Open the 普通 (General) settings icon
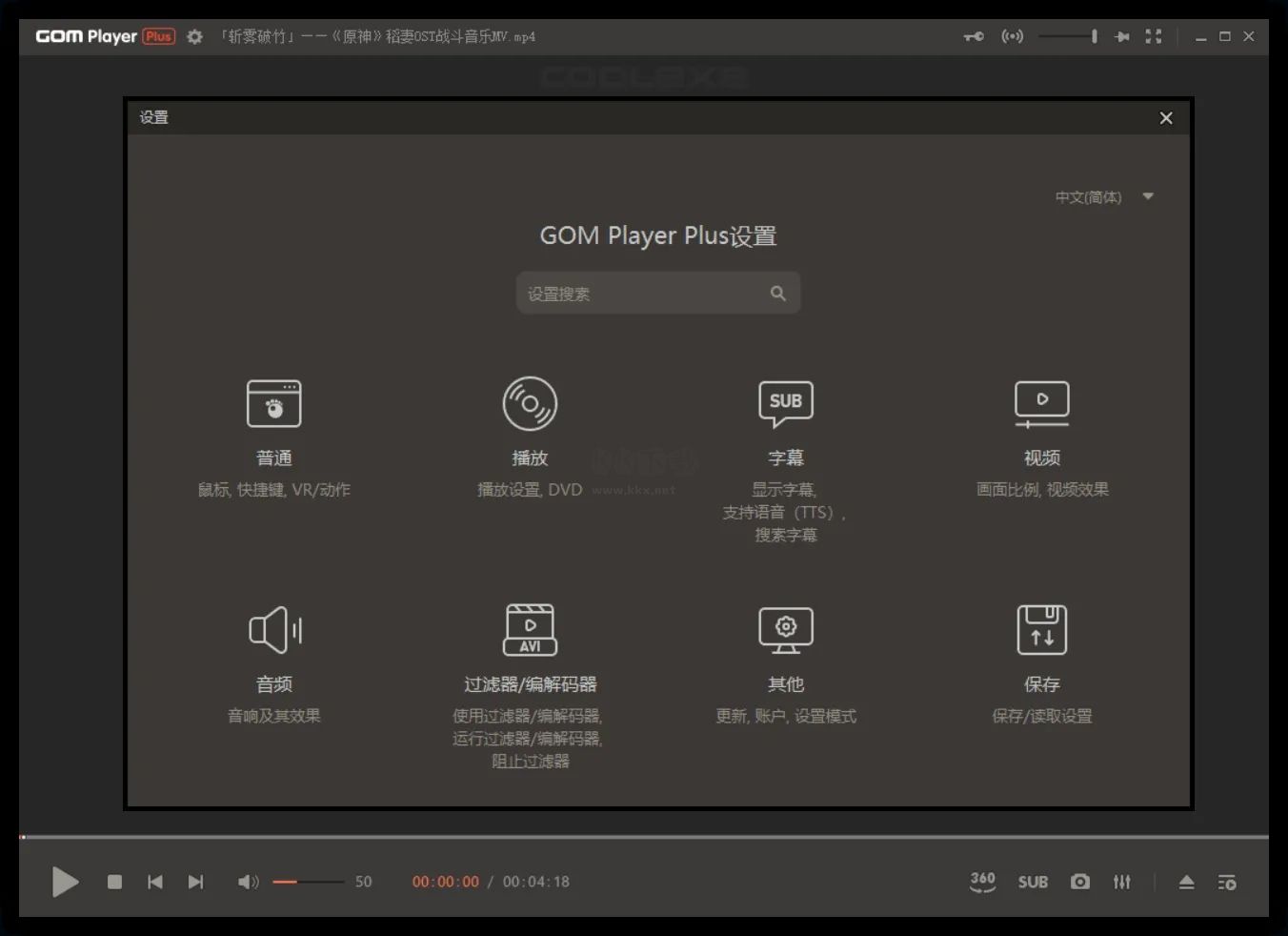The height and width of the screenshot is (936, 1288). tap(274, 403)
